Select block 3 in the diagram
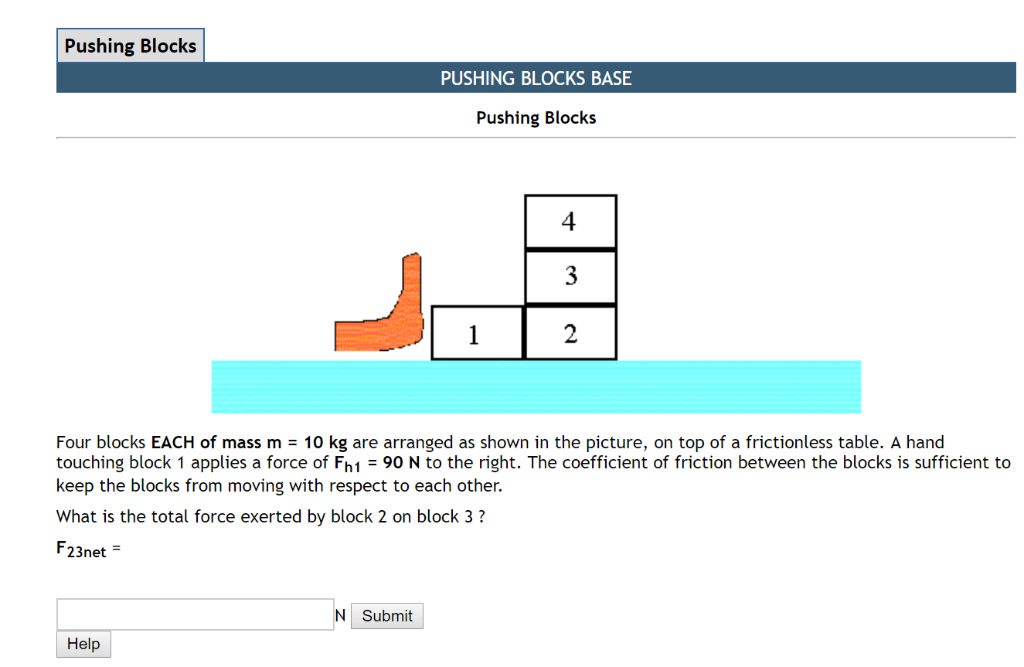Image resolution: width=1024 pixels, height=667 pixels. tap(570, 277)
